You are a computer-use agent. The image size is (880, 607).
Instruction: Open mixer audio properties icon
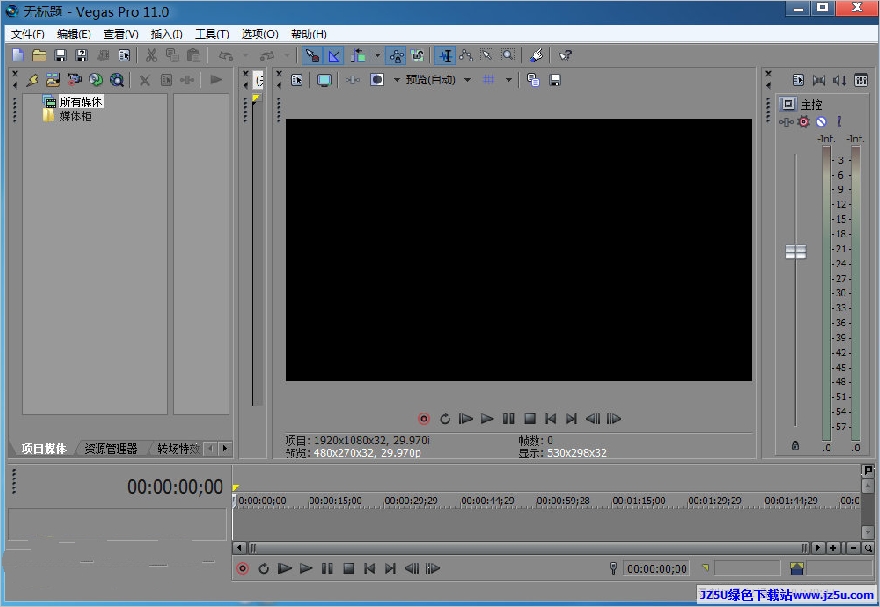(798, 80)
